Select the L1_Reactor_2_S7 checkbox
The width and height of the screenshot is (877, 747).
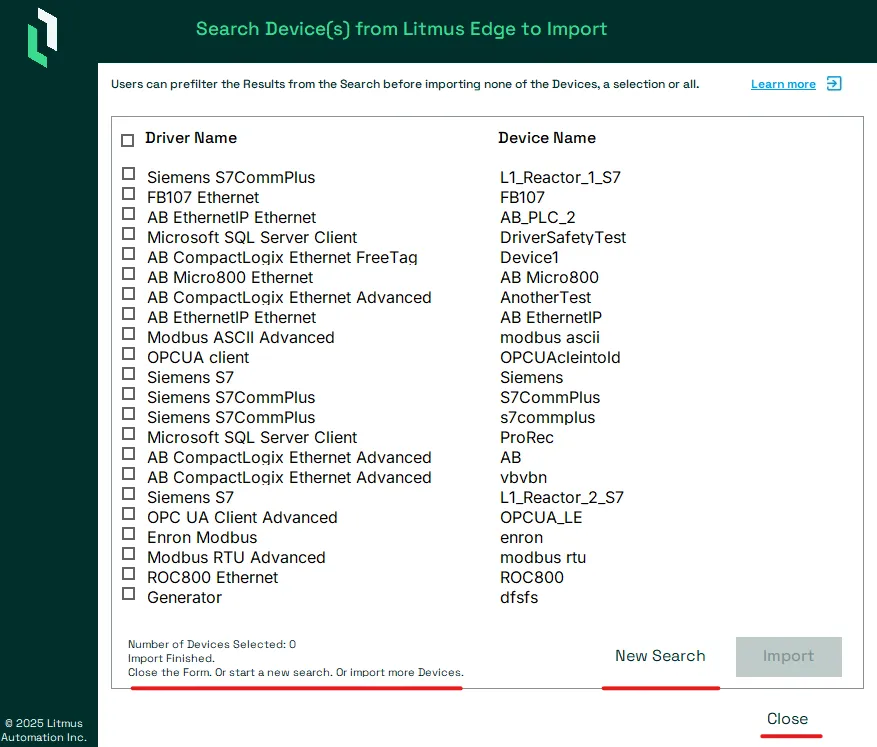(129, 494)
